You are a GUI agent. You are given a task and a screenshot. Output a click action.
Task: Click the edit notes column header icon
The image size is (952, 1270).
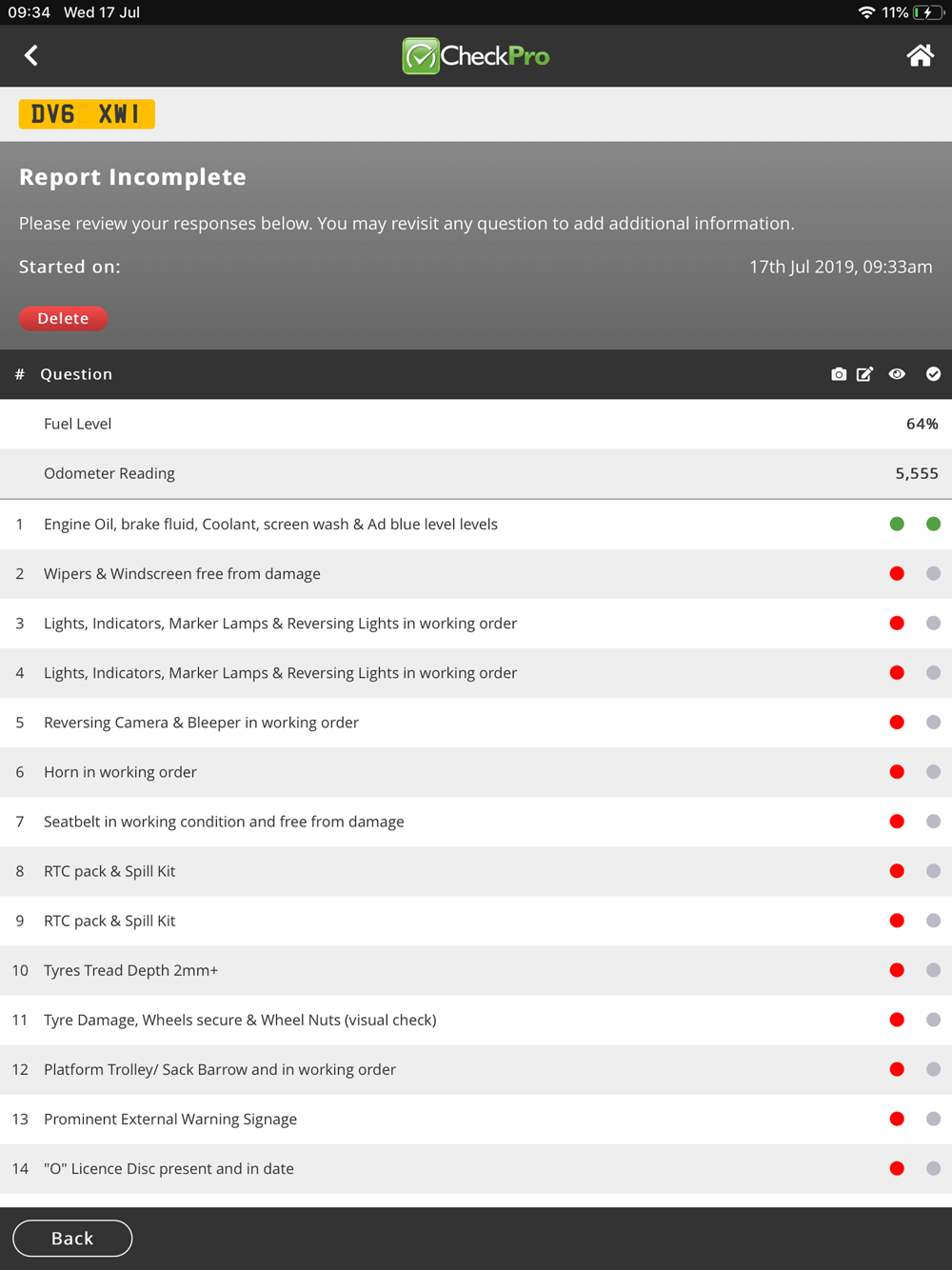864,374
